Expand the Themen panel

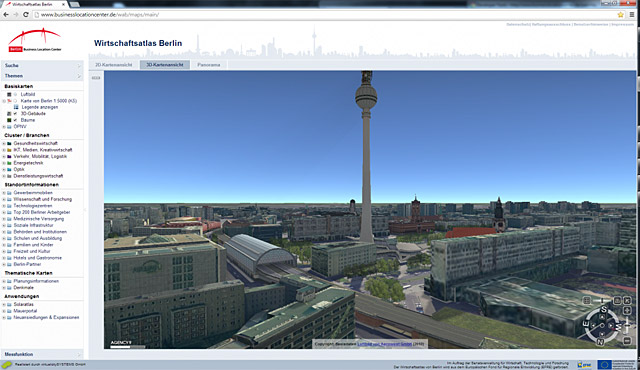click(x=42, y=76)
